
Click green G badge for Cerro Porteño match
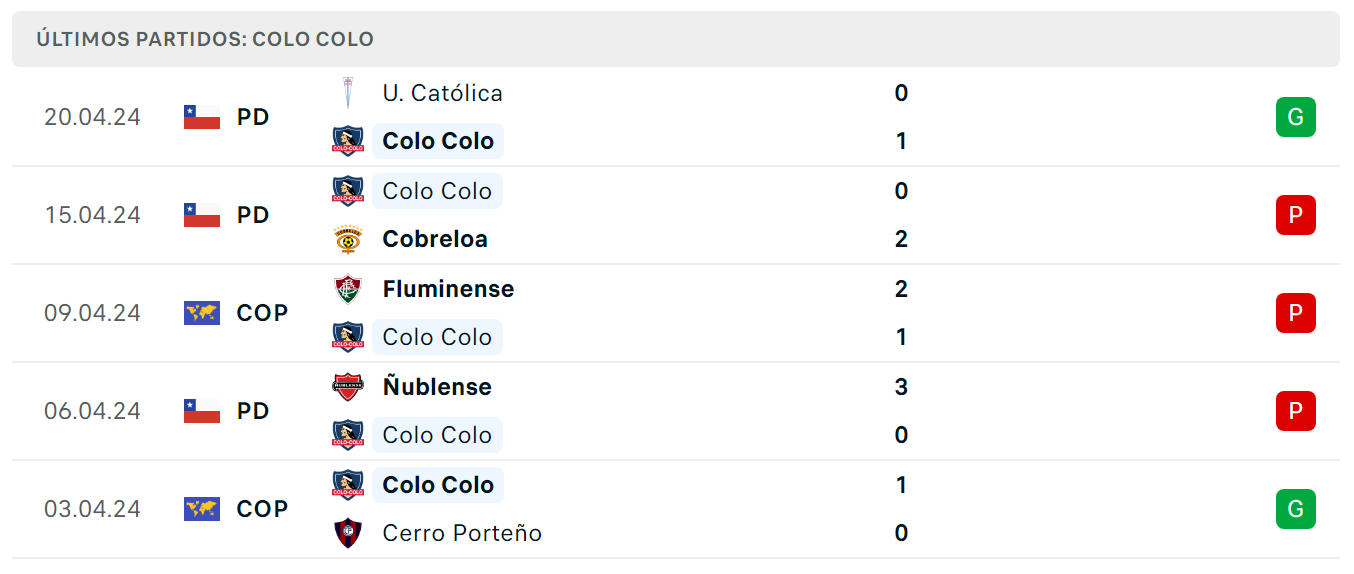(x=1295, y=509)
